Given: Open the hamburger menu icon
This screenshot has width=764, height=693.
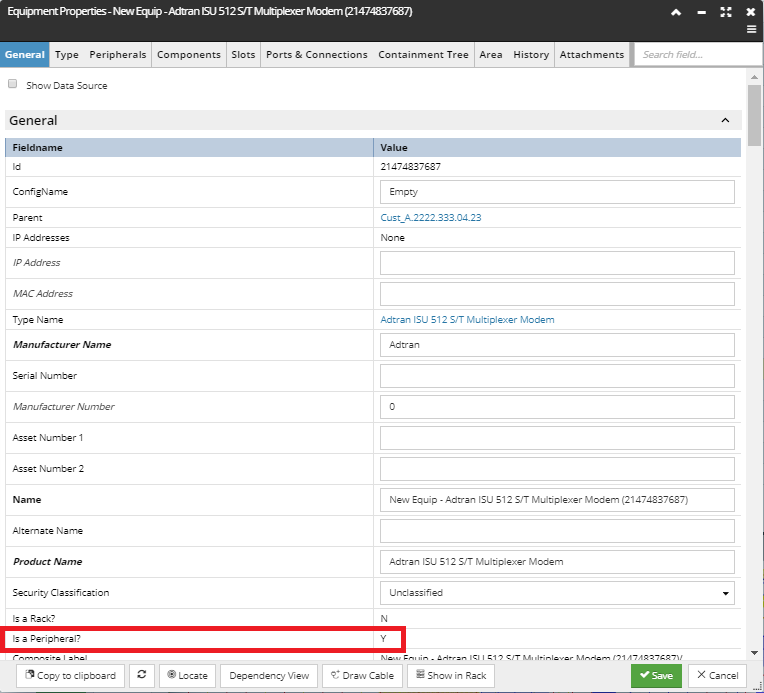Looking at the screenshot, I should tap(751, 29).
